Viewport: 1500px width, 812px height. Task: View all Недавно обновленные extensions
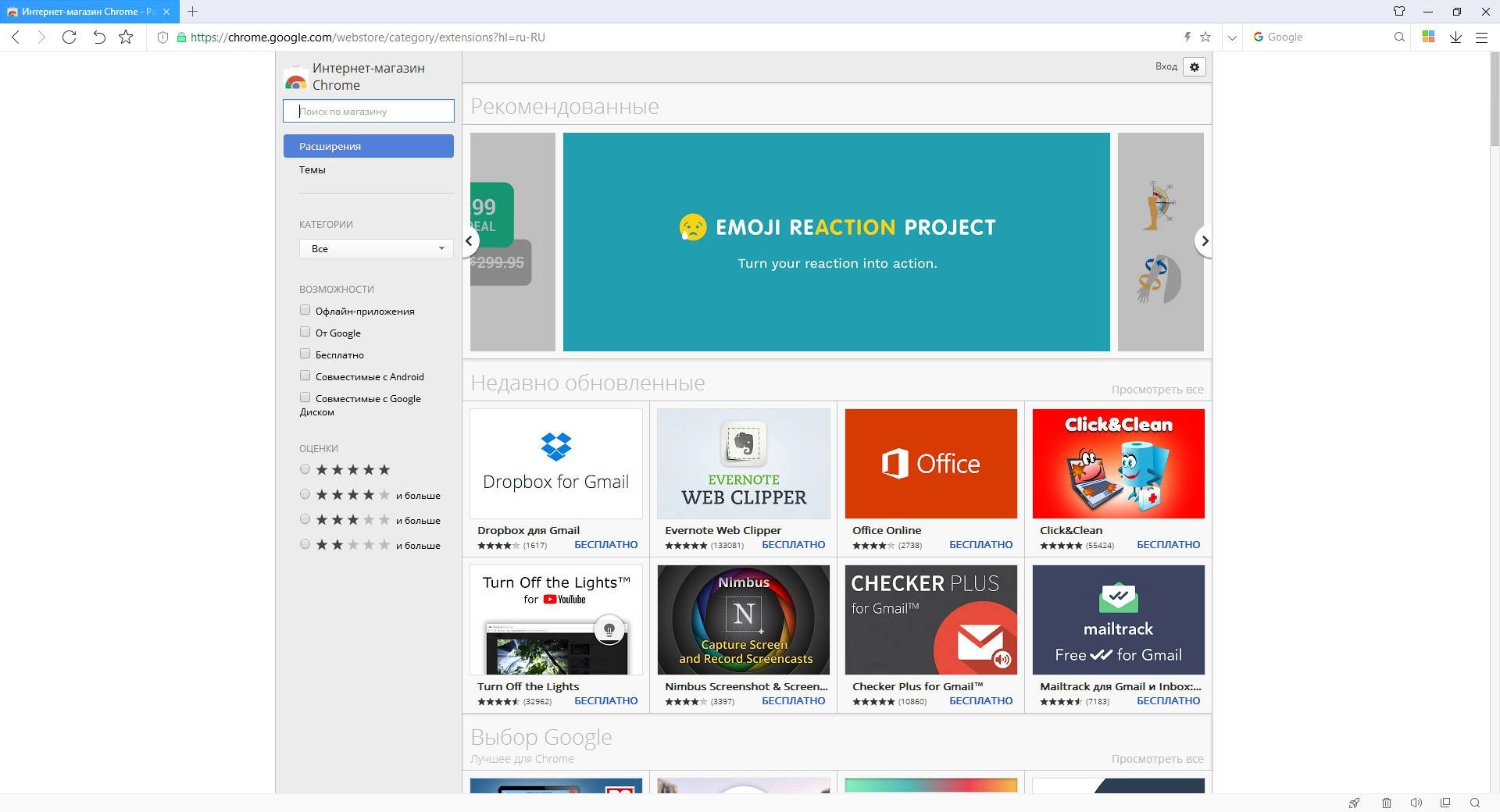pos(1157,390)
